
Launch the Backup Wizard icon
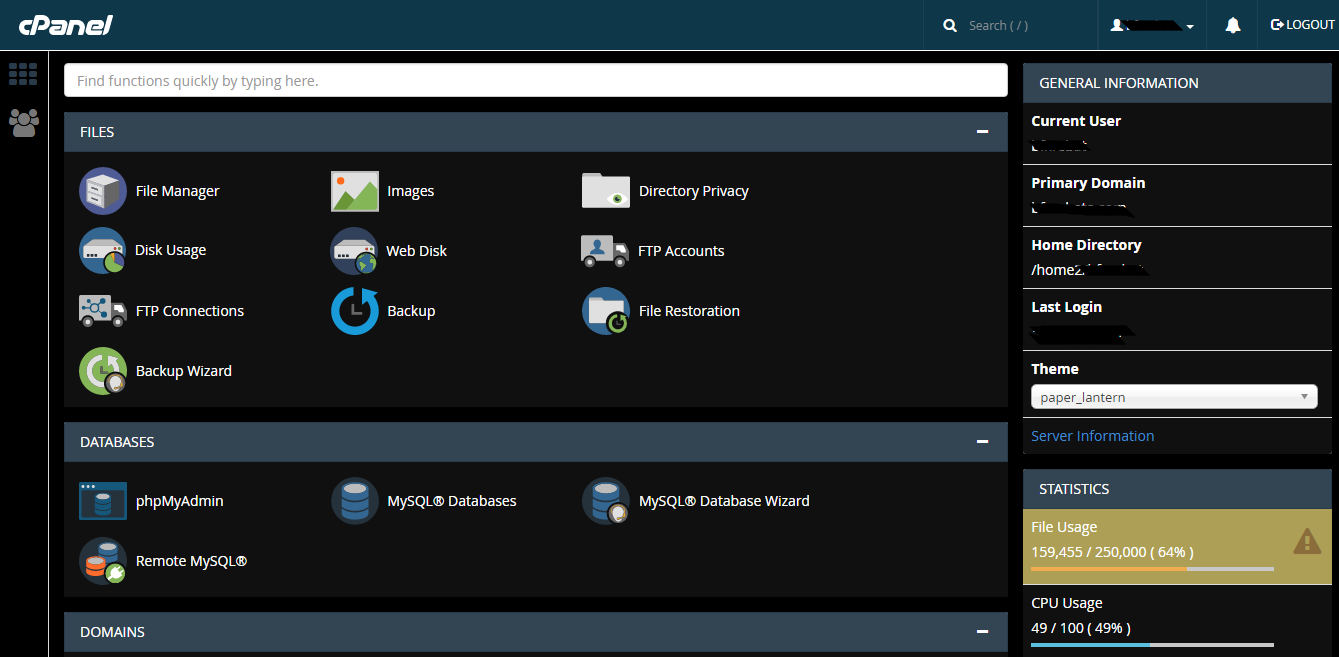(103, 371)
